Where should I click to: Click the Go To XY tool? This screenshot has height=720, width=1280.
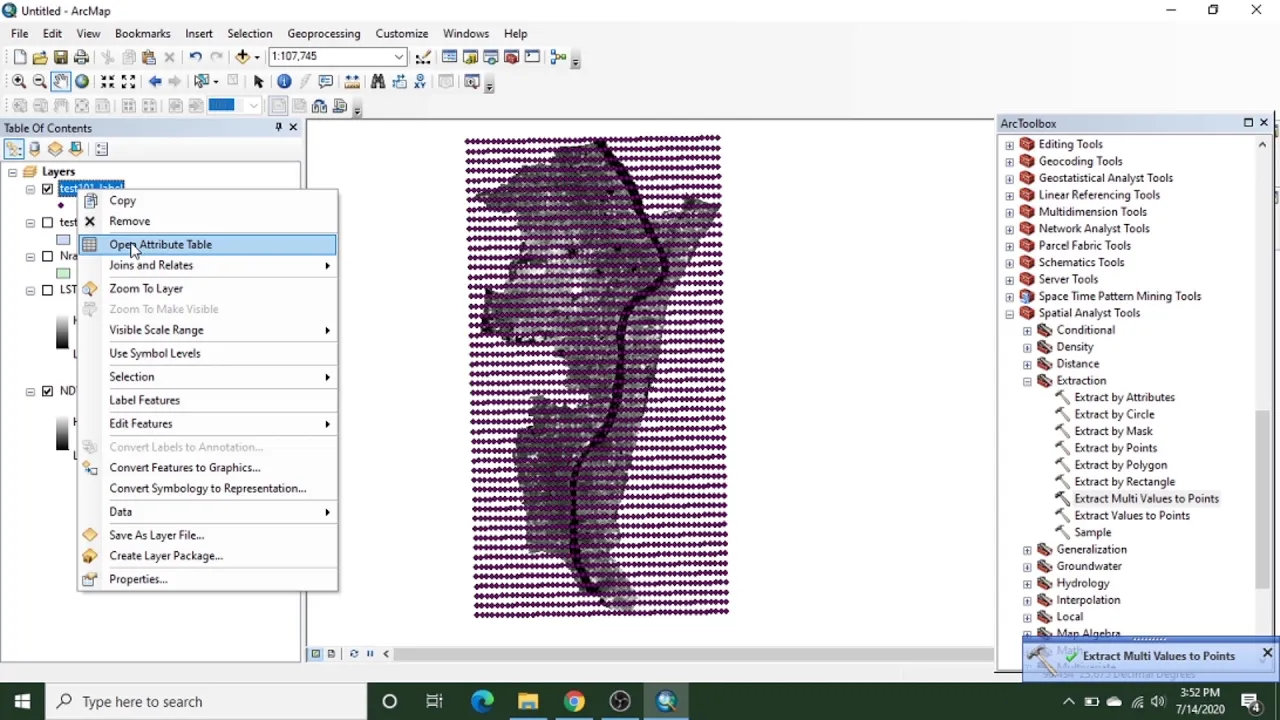[x=420, y=81]
